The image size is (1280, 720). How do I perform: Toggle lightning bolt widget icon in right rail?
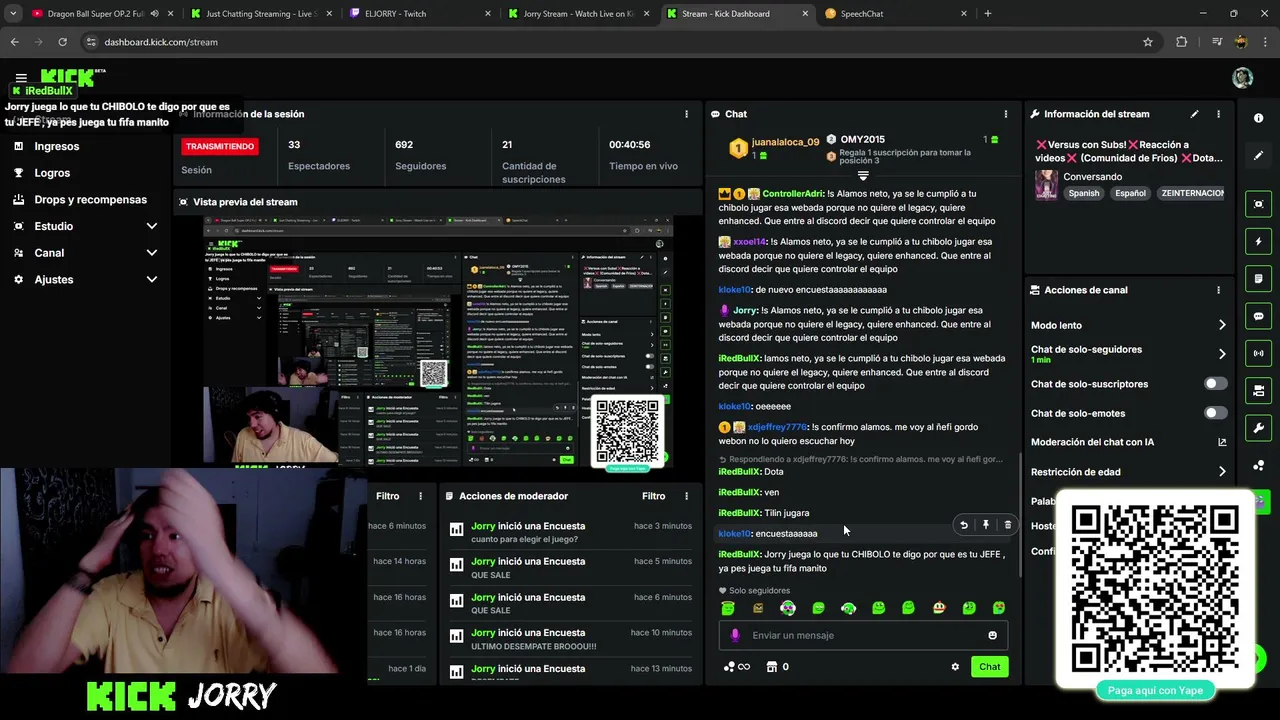[x=1258, y=241]
